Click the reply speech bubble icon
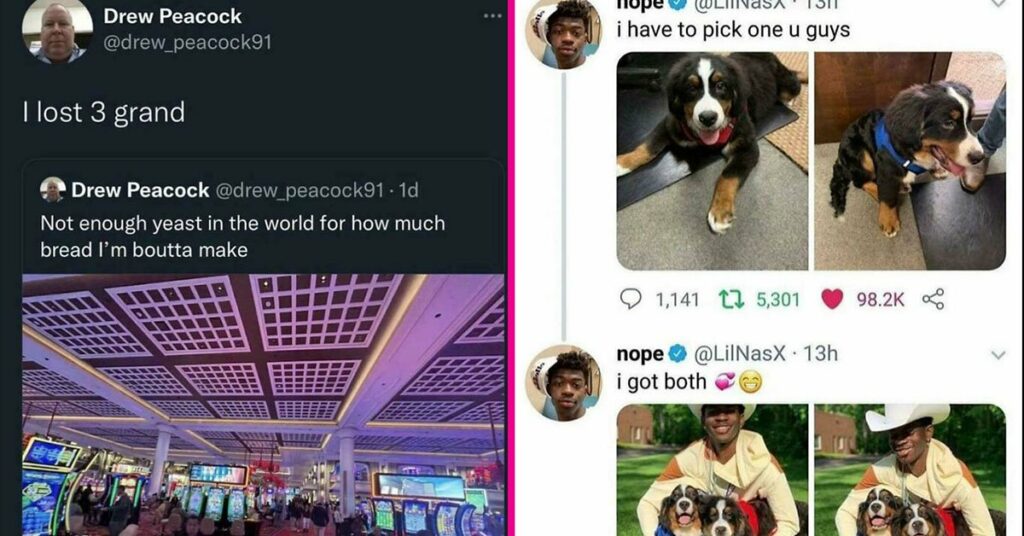The width and height of the screenshot is (1024, 536). (x=630, y=299)
